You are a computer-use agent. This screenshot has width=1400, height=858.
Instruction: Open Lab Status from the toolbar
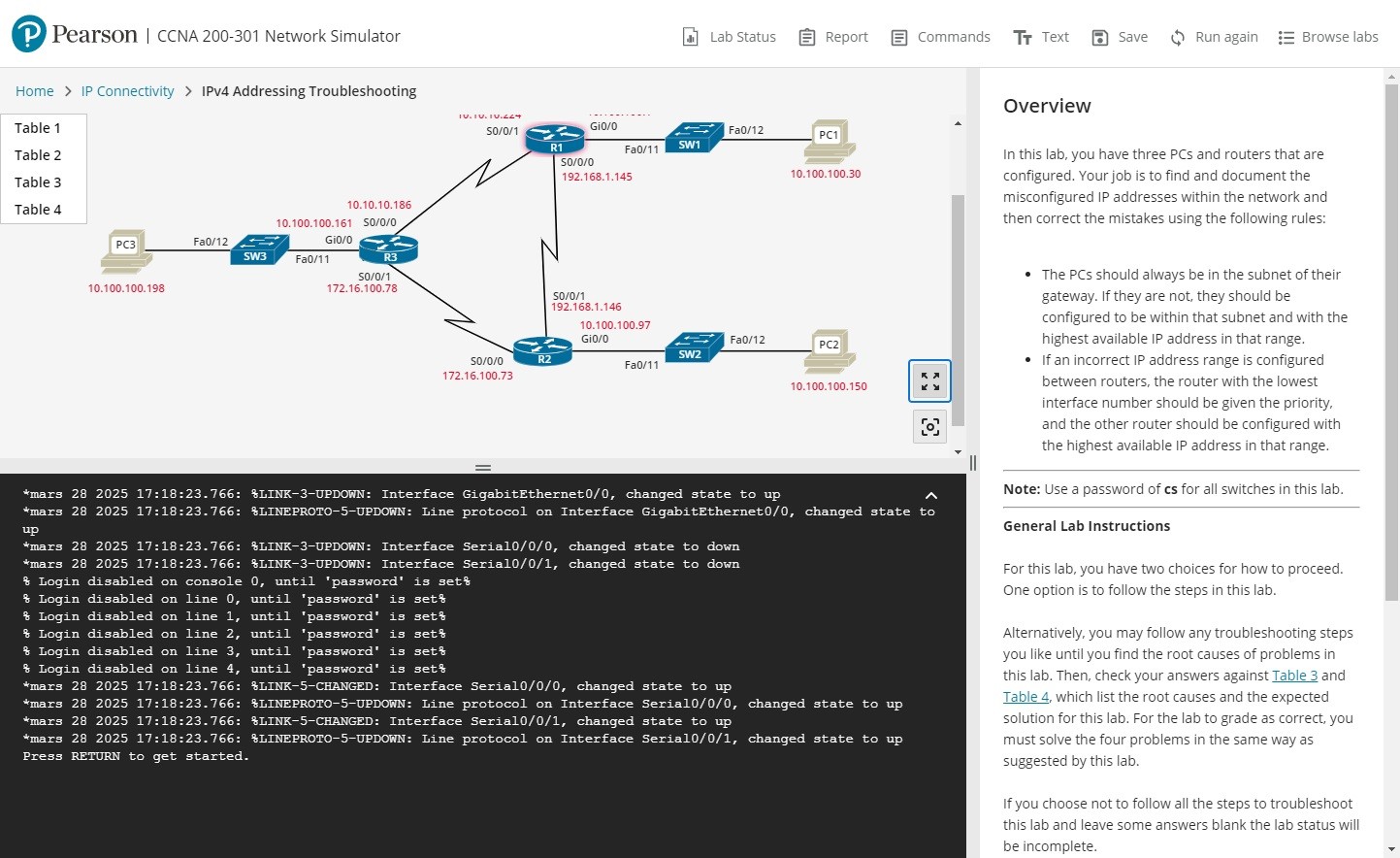coord(730,37)
